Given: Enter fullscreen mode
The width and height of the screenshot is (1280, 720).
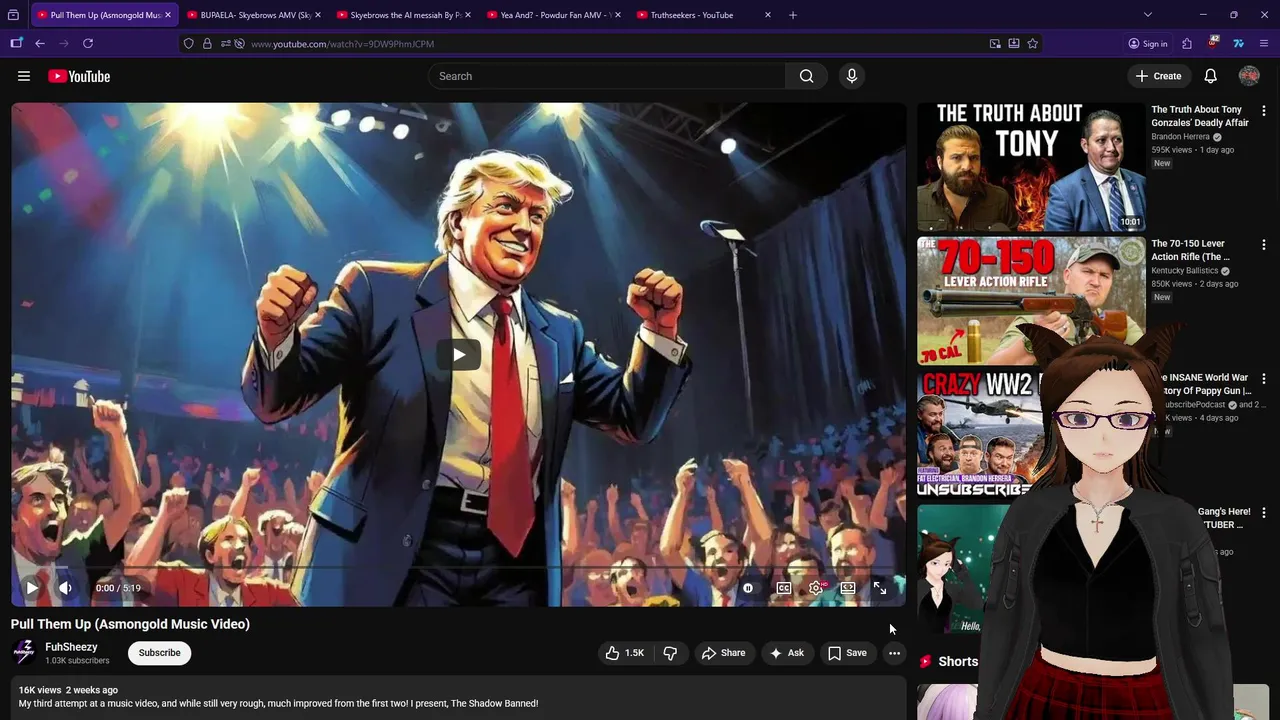Looking at the screenshot, I should (880, 588).
